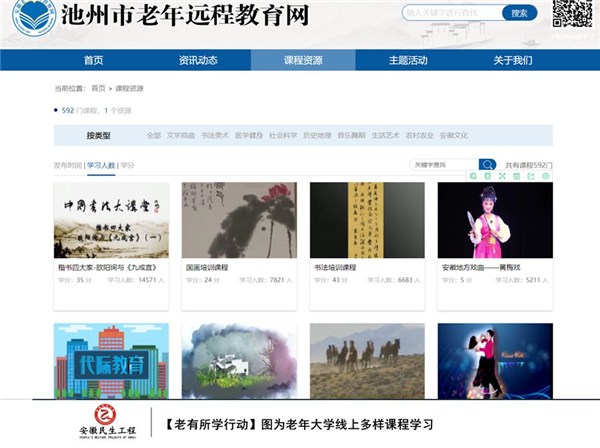Click the 关键字查找 course search field
This screenshot has height=448, width=600.
pos(443,165)
